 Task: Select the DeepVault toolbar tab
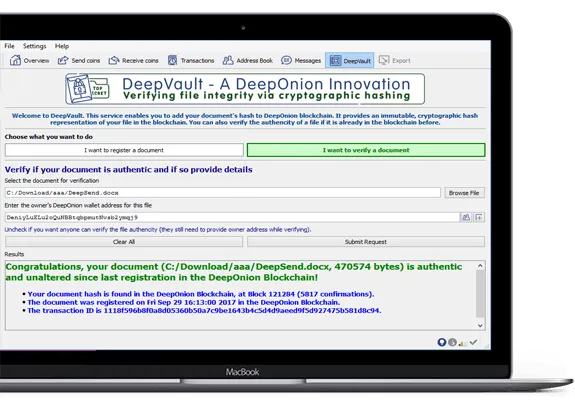(x=350, y=60)
